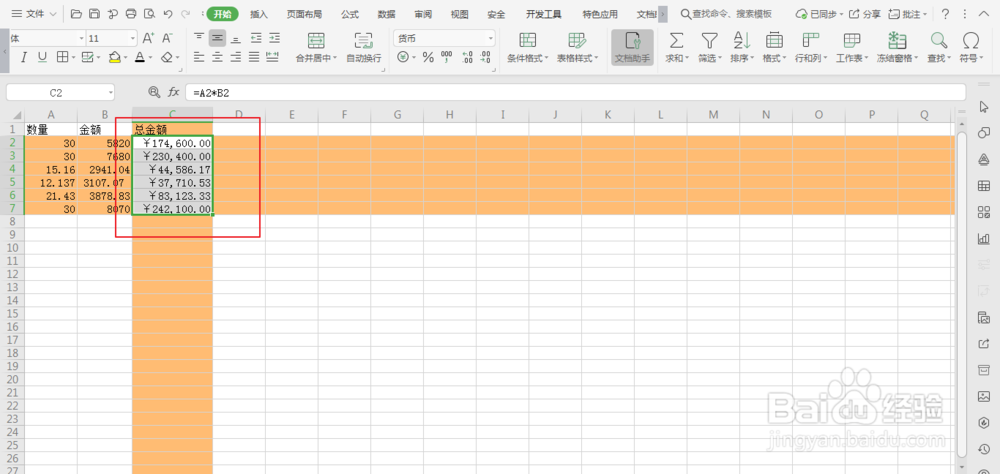Screen dimensions: 1000x474
Task: Click the 冻结窗格 freeze panes icon
Action: pos(898,41)
